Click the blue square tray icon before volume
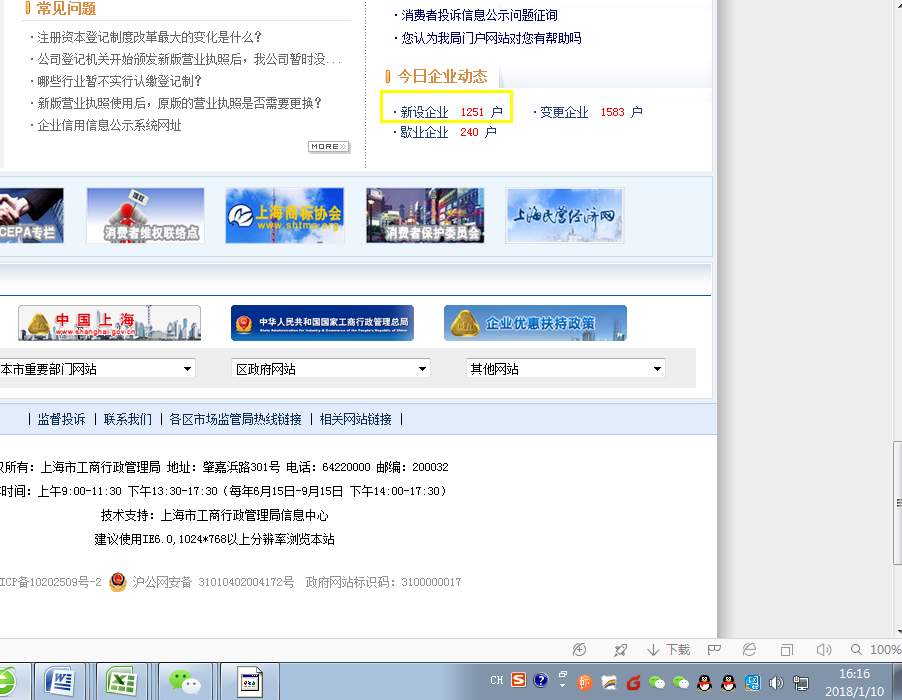The width and height of the screenshot is (902, 700). [752, 683]
